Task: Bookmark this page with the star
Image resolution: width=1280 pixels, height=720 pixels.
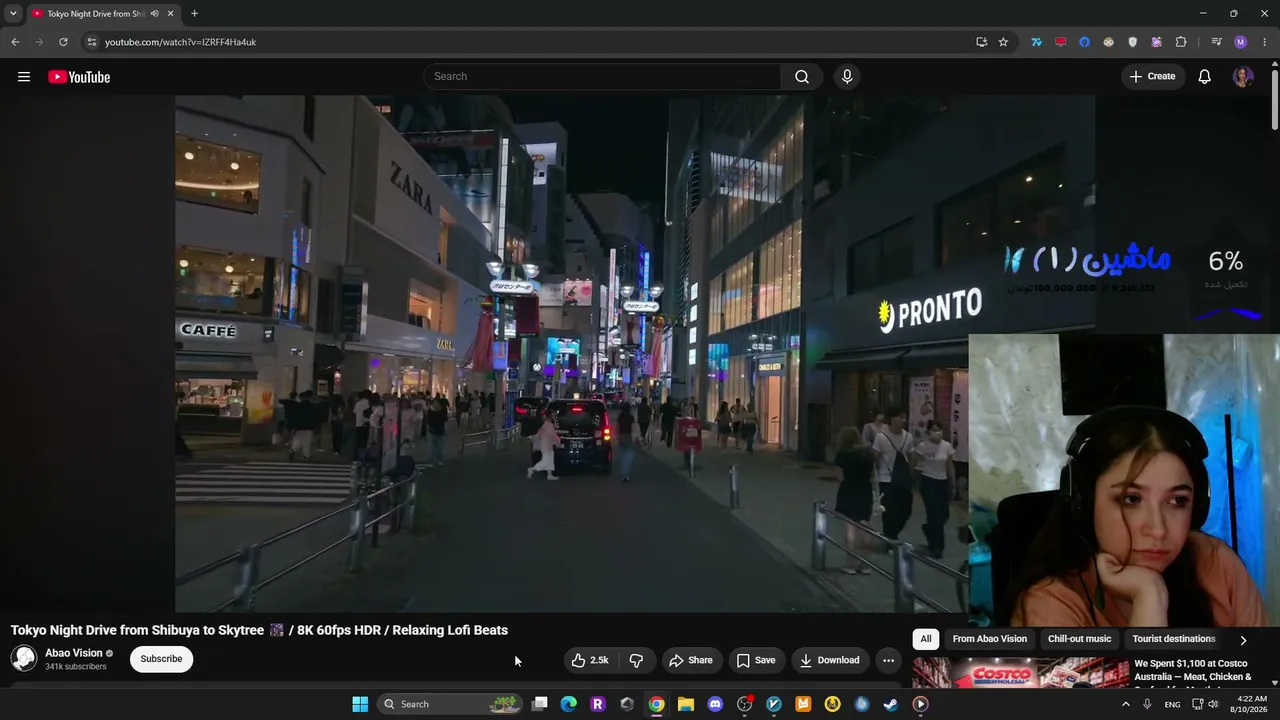Action: (x=1003, y=42)
